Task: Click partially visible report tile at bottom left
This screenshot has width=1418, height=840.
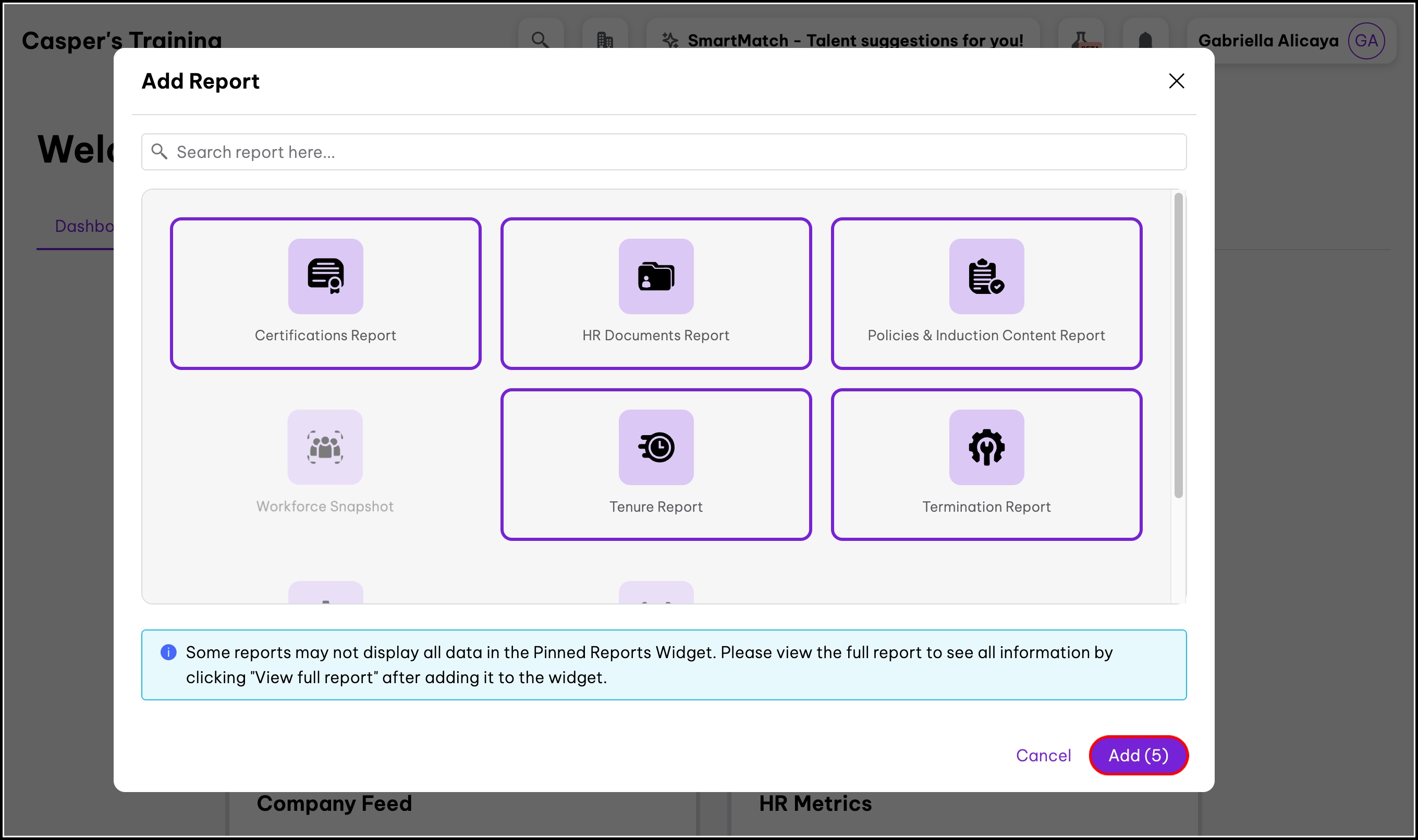Action: 325,592
